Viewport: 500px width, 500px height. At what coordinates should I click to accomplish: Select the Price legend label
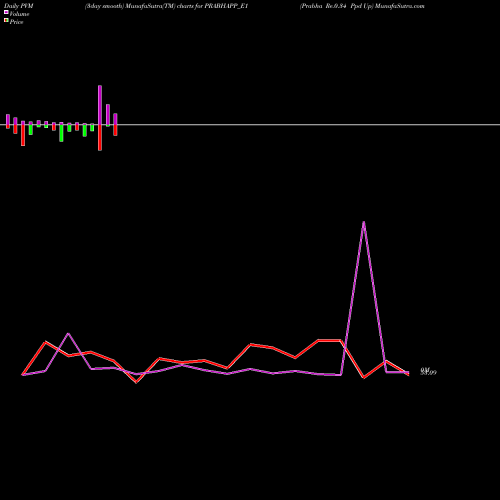16,22
